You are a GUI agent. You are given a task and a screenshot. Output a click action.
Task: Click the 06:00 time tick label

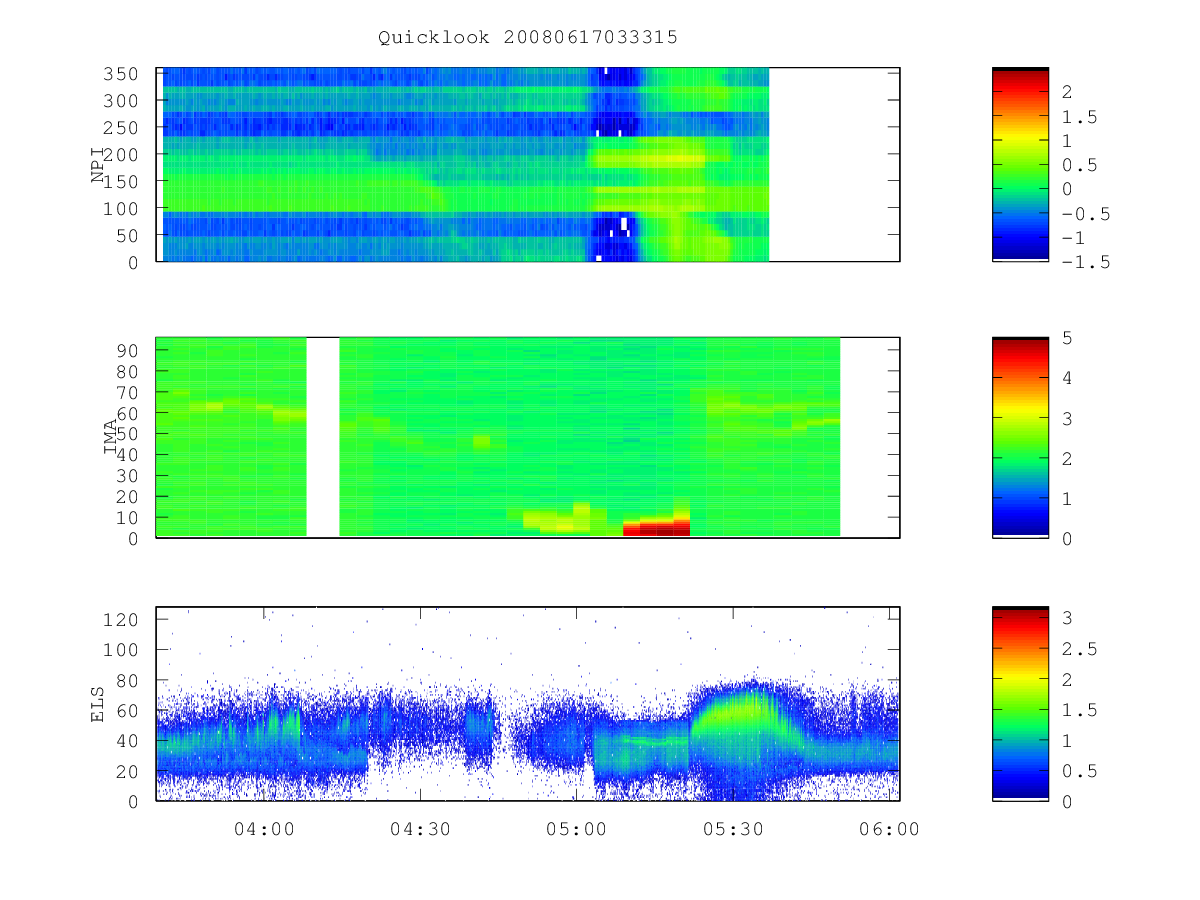click(890, 828)
